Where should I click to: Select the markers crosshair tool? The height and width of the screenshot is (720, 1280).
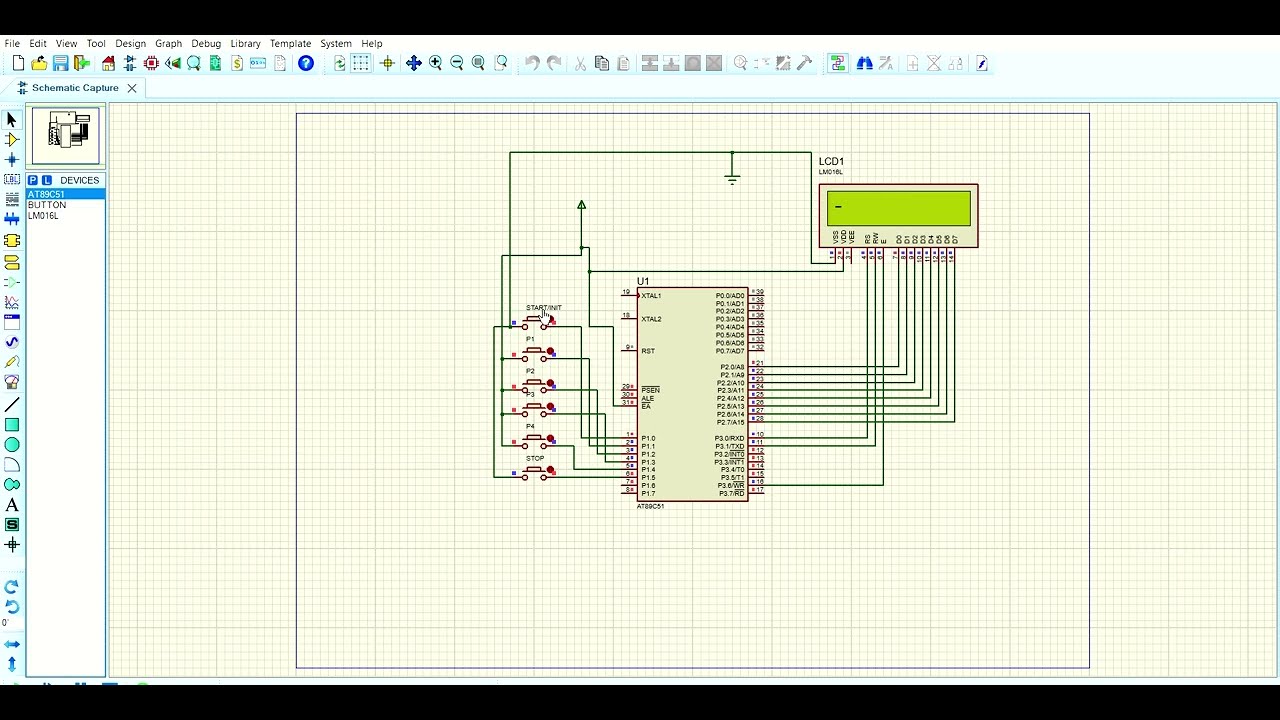[12, 545]
